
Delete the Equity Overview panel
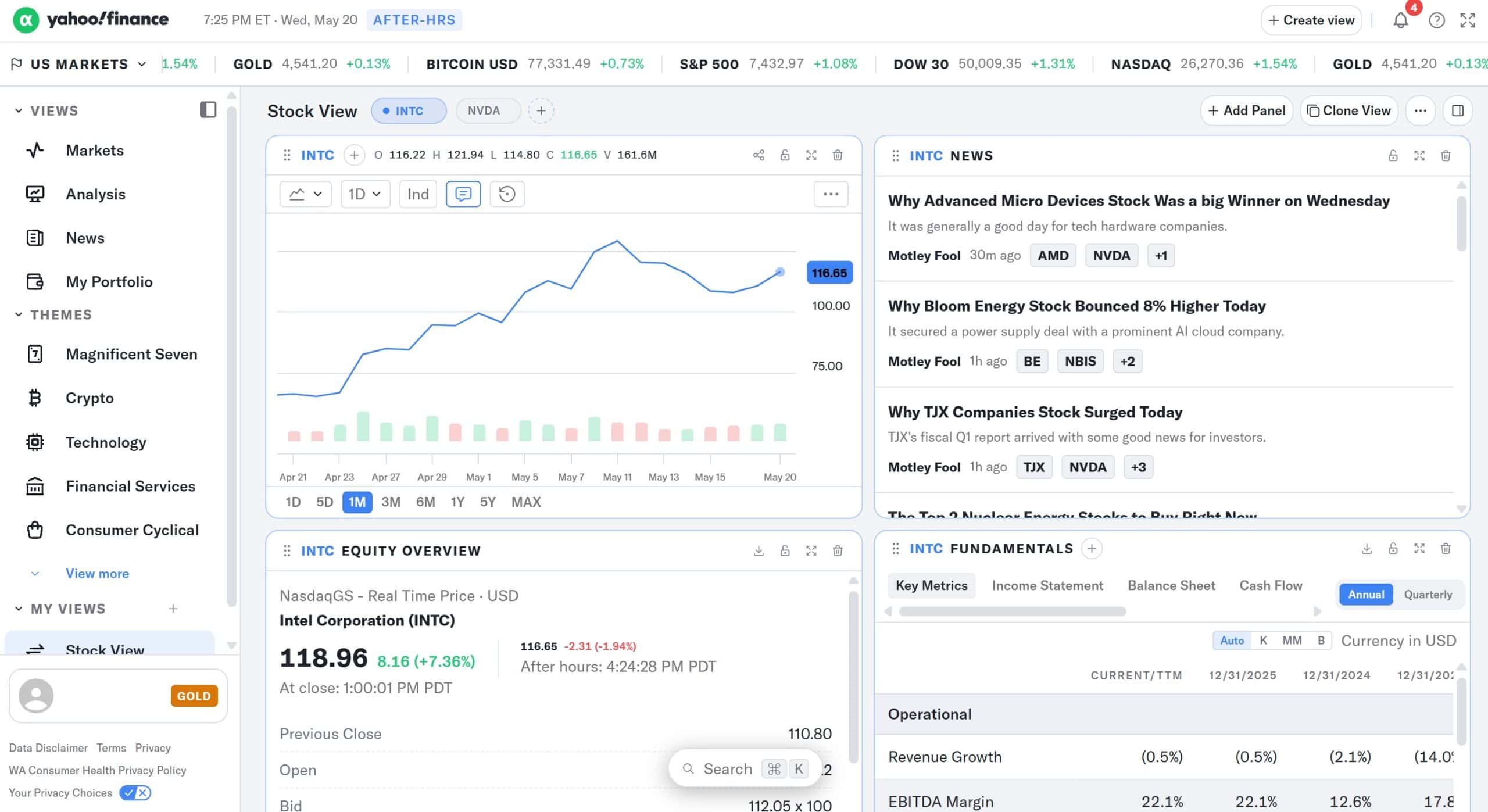click(x=837, y=550)
